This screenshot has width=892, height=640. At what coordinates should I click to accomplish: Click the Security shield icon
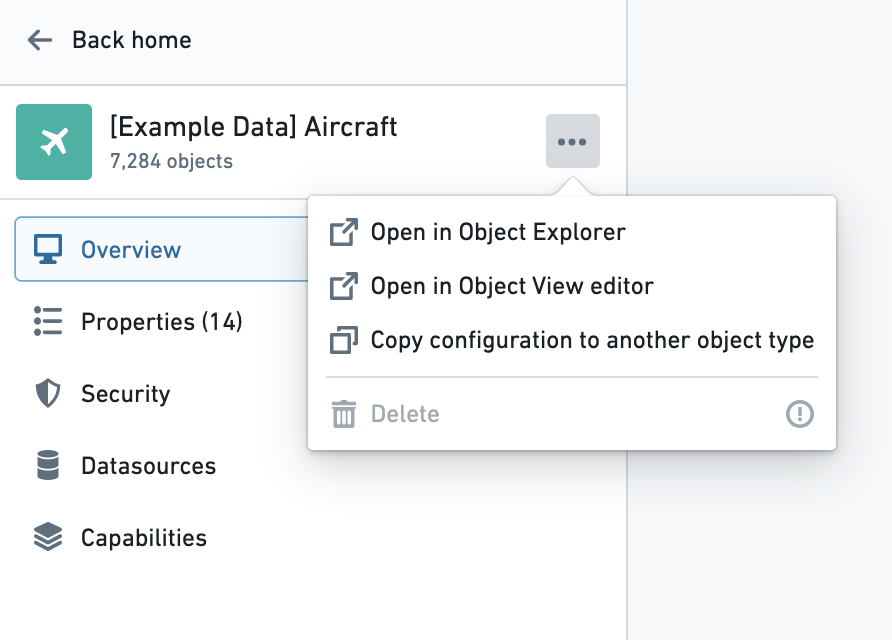click(48, 393)
